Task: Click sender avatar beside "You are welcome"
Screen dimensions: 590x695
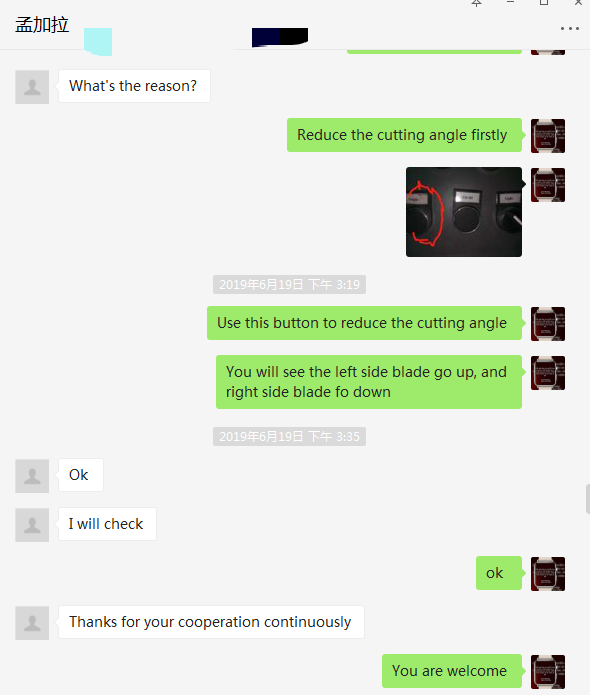Action: (548, 672)
